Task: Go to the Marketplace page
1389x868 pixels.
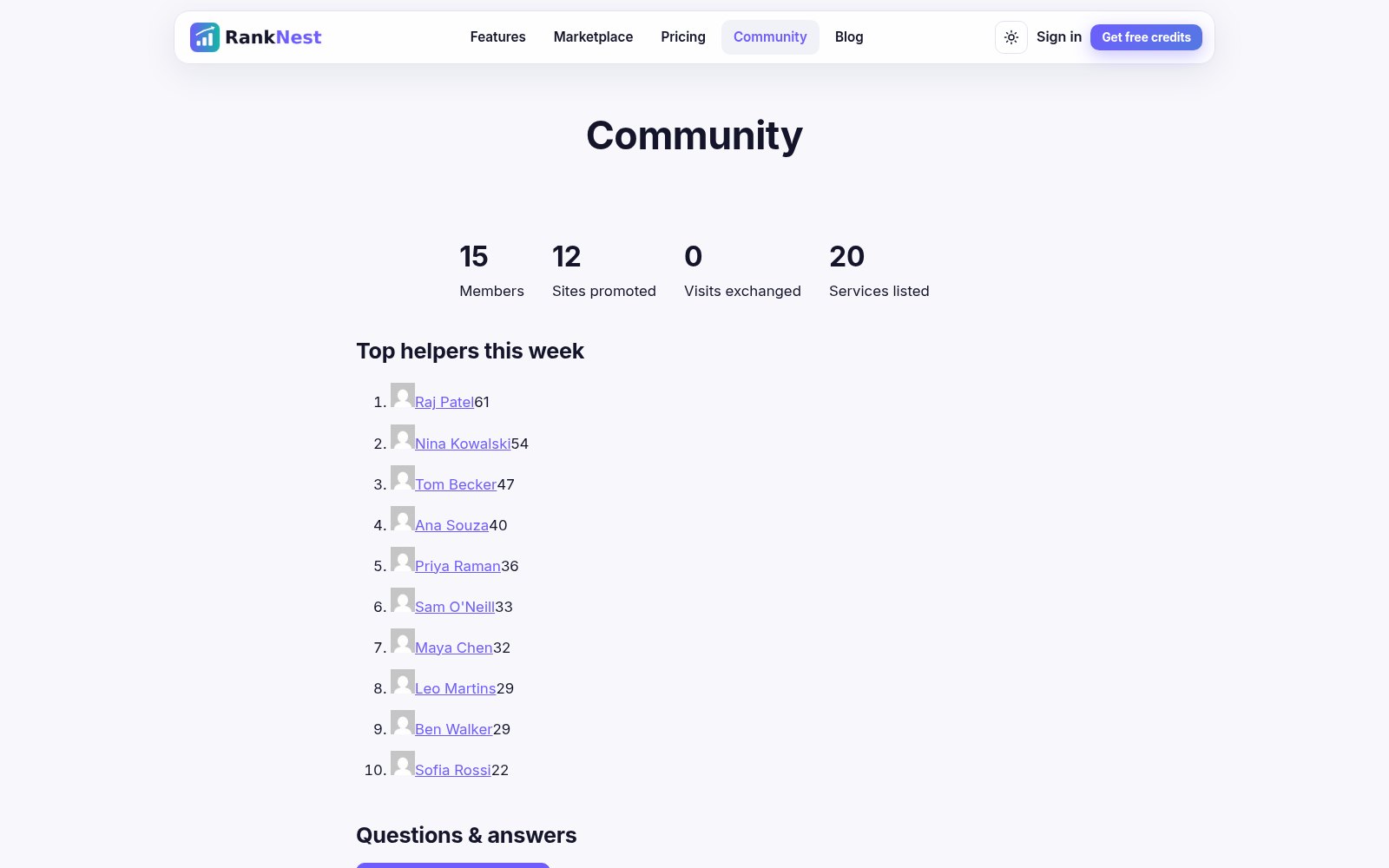Action: 593,37
